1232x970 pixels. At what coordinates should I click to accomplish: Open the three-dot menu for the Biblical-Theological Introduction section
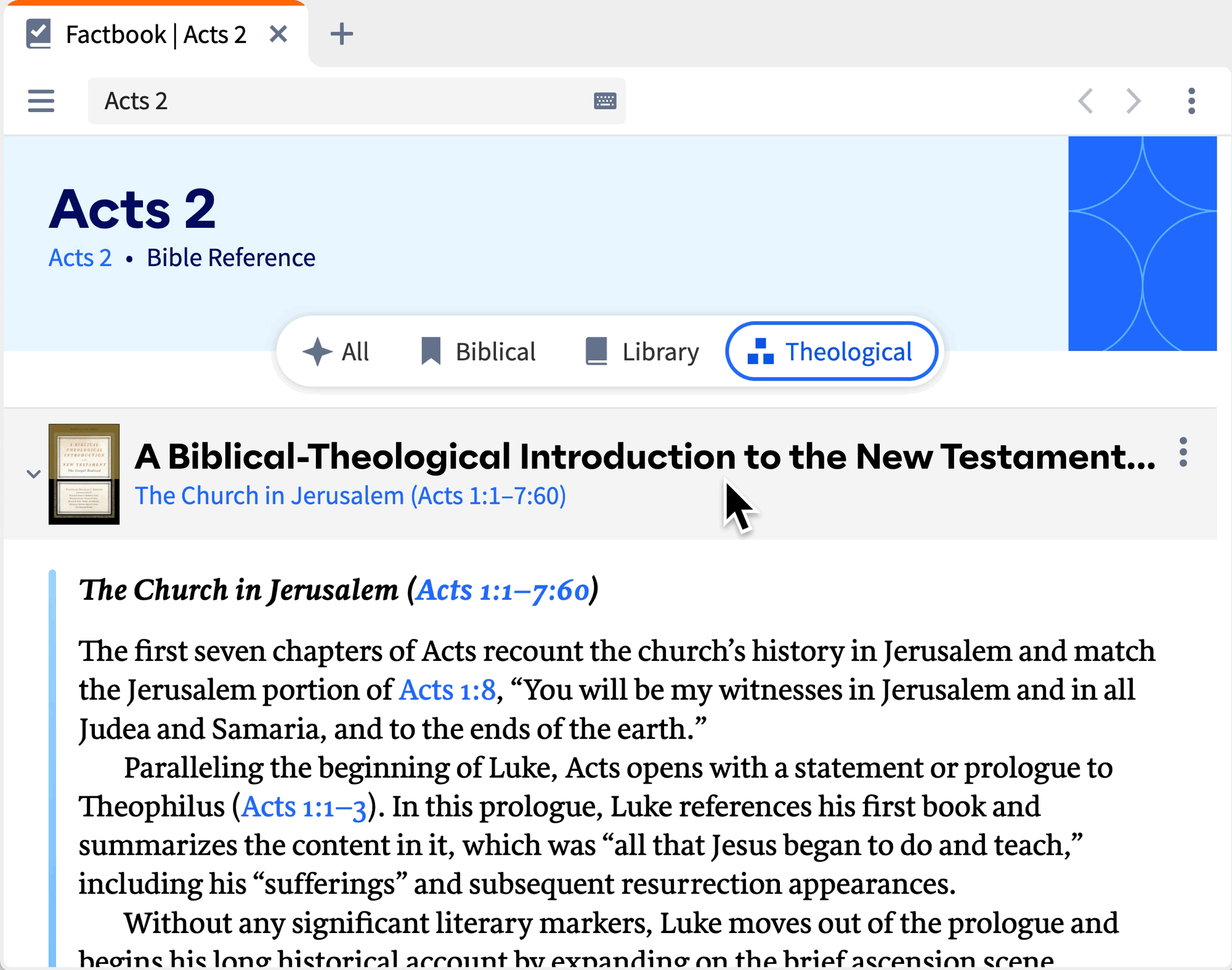(1183, 453)
